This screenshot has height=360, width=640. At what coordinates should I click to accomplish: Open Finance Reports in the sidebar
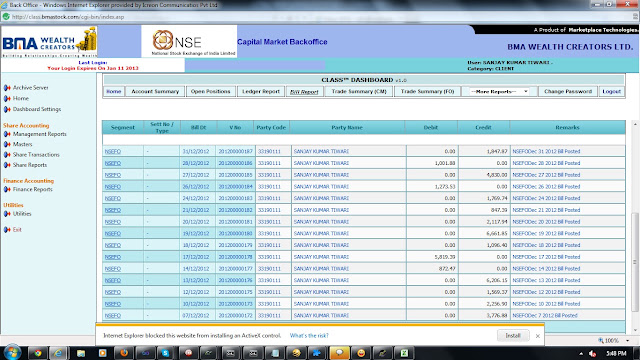click(x=33, y=189)
